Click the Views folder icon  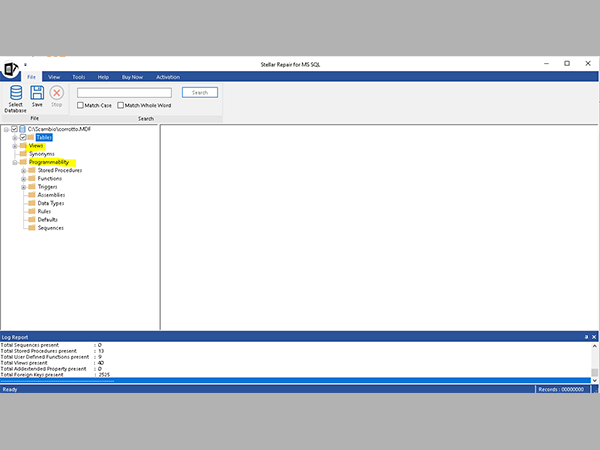(x=23, y=146)
